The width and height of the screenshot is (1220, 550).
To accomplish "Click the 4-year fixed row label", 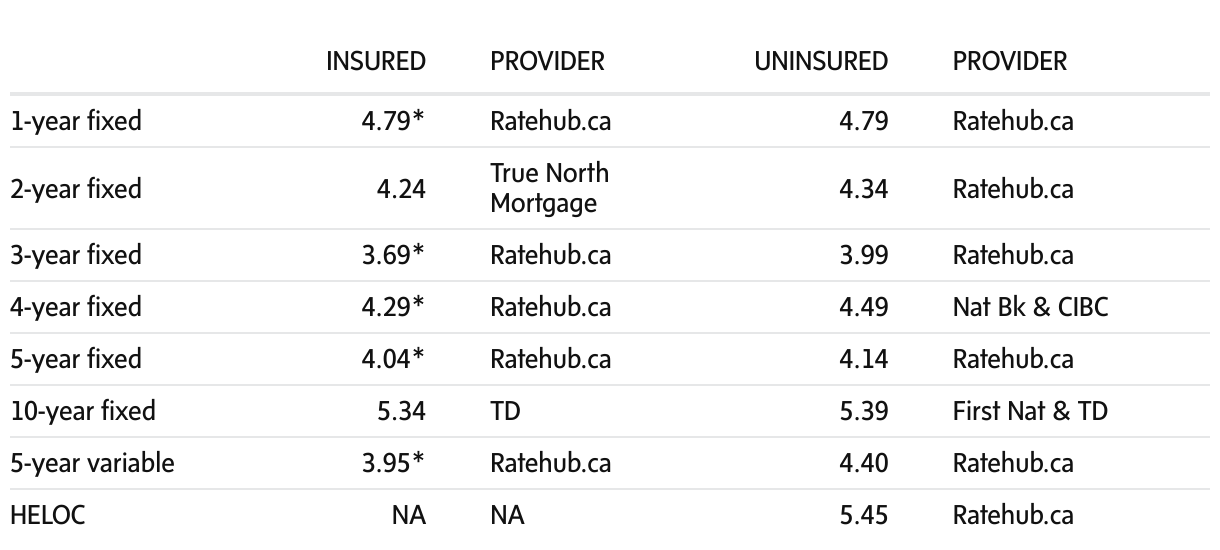I will click(76, 307).
